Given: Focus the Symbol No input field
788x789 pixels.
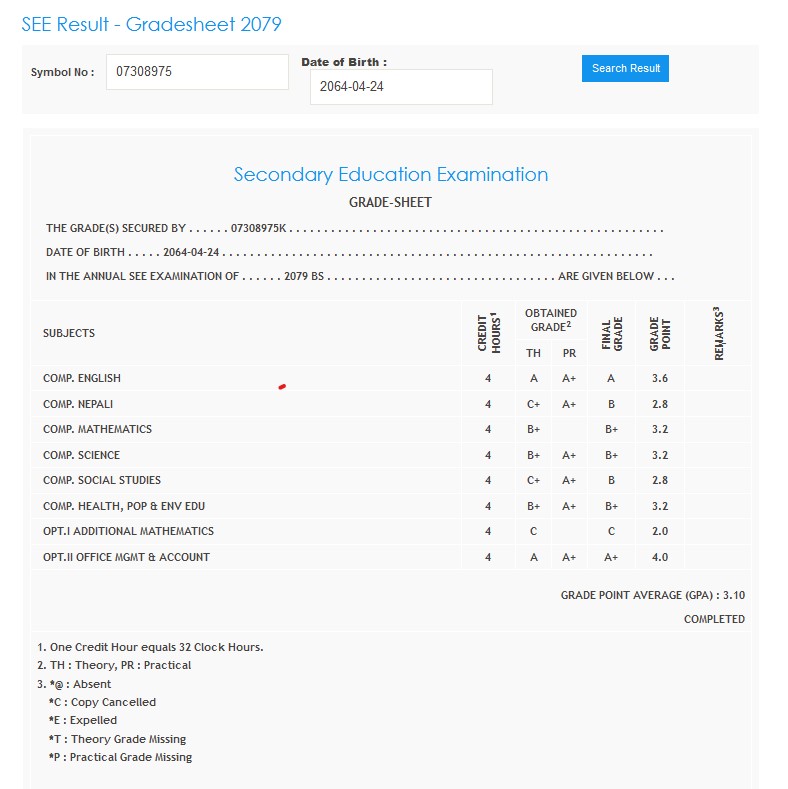Looking at the screenshot, I should coord(197,72).
